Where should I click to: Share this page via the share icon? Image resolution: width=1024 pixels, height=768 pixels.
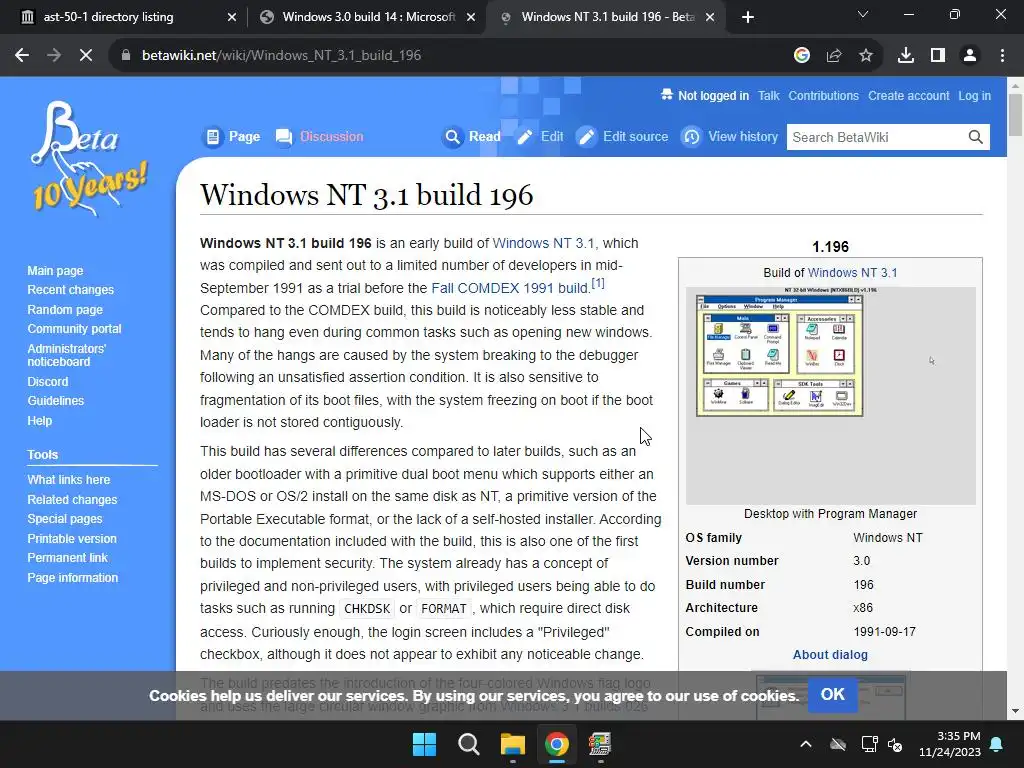tap(834, 56)
